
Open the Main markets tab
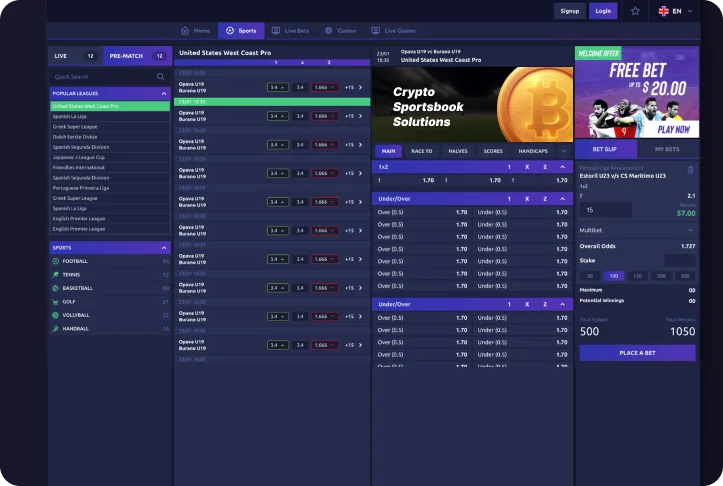388,151
